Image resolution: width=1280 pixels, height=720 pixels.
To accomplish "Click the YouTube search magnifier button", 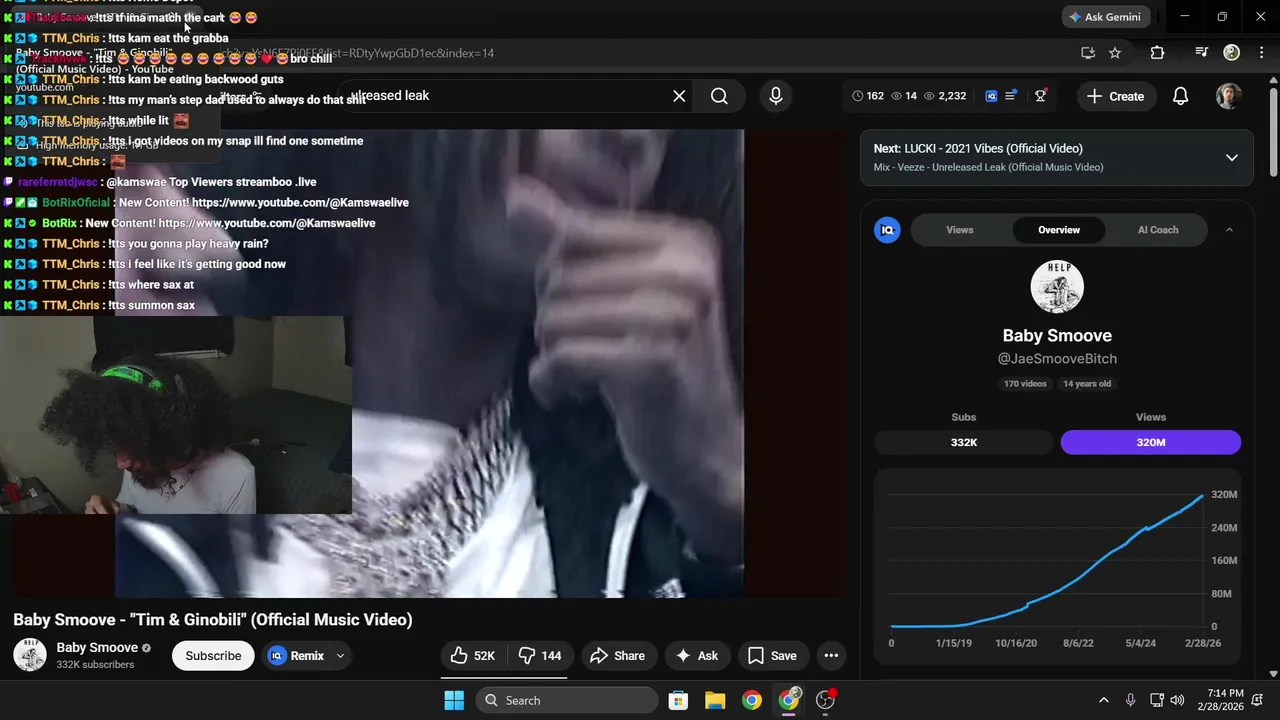I will [x=719, y=96].
